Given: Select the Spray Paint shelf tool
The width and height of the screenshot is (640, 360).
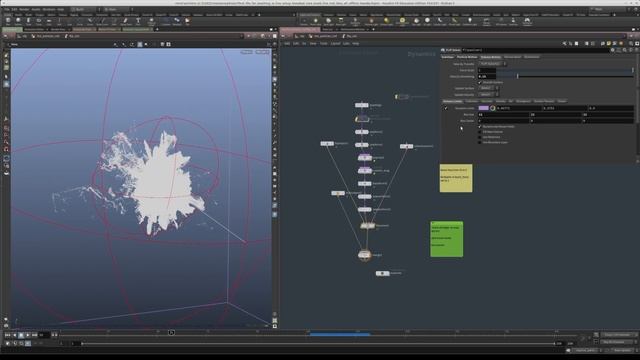Looking at the screenshot, I should 126,21.
